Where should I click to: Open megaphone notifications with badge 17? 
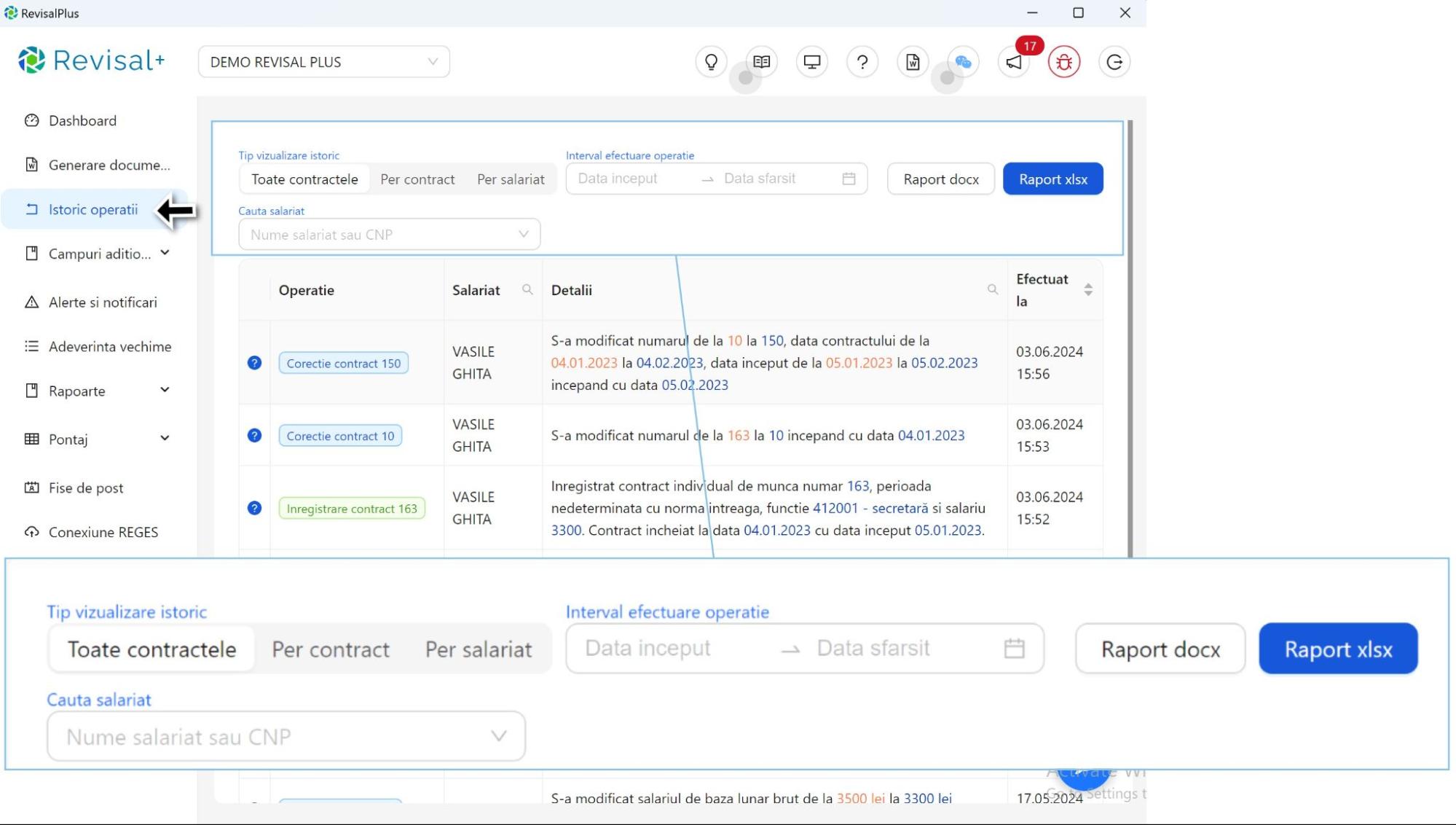(1014, 62)
